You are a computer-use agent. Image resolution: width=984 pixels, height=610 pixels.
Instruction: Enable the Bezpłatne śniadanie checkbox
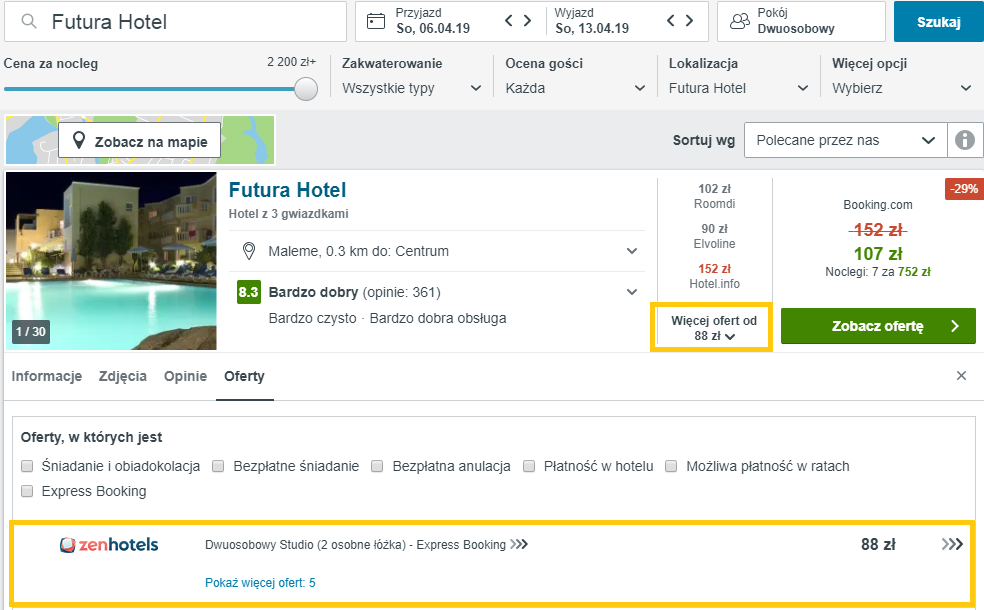218,466
